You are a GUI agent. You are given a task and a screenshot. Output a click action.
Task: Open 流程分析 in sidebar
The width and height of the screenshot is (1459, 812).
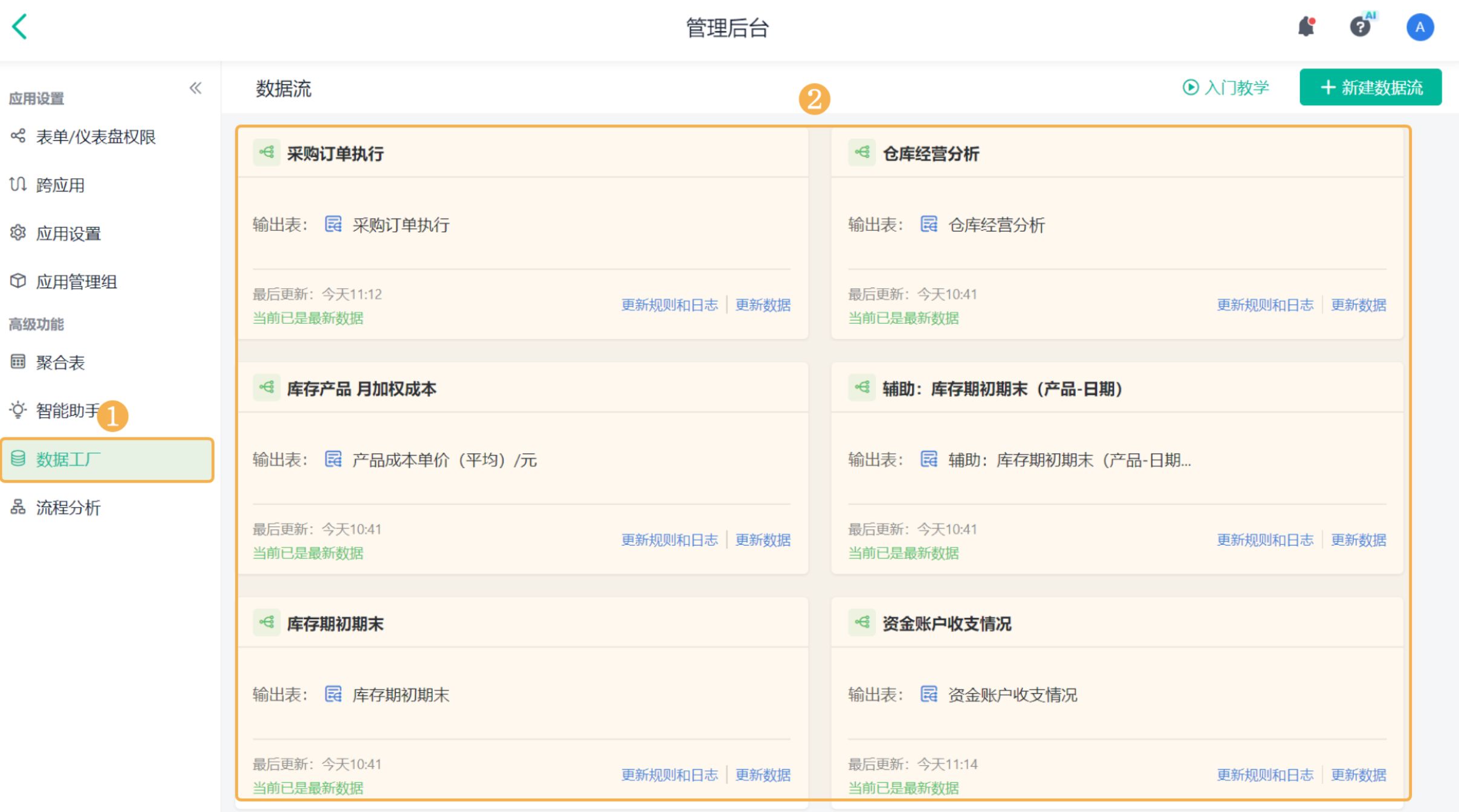(x=68, y=507)
